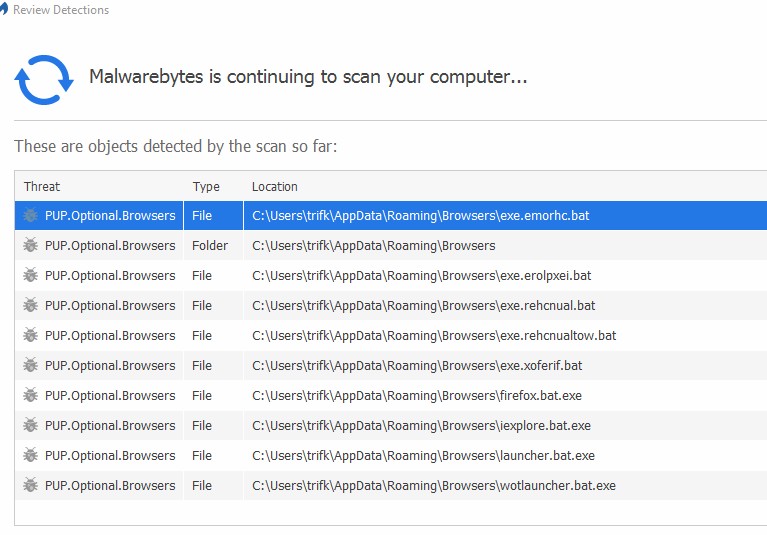Select File type cell in exe.emorhc.bat row
Image resolution: width=767 pixels, height=535 pixels.
tap(202, 215)
